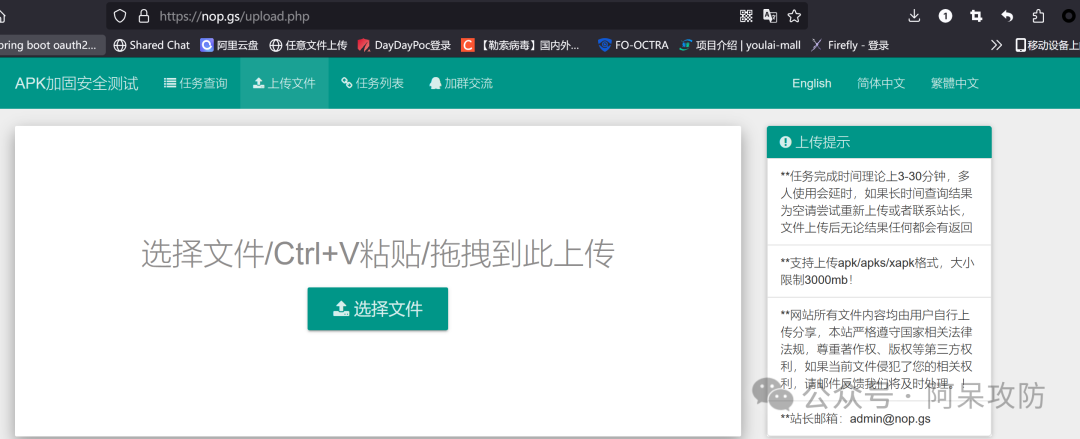Open DayDayPoc登录 bookmark
Screen dimensions: 1080x439
404,45
